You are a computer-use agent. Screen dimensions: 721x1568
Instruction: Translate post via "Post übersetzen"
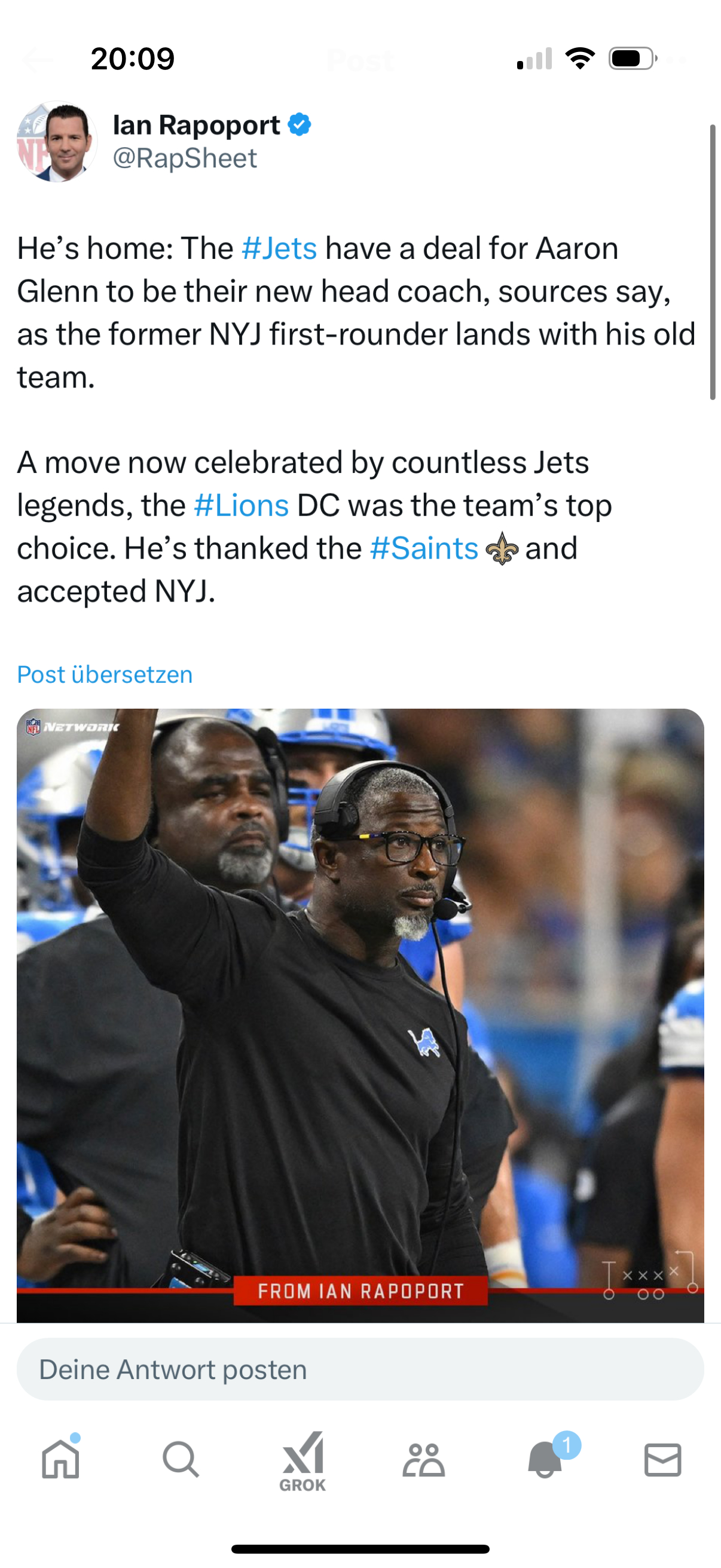pos(105,675)
